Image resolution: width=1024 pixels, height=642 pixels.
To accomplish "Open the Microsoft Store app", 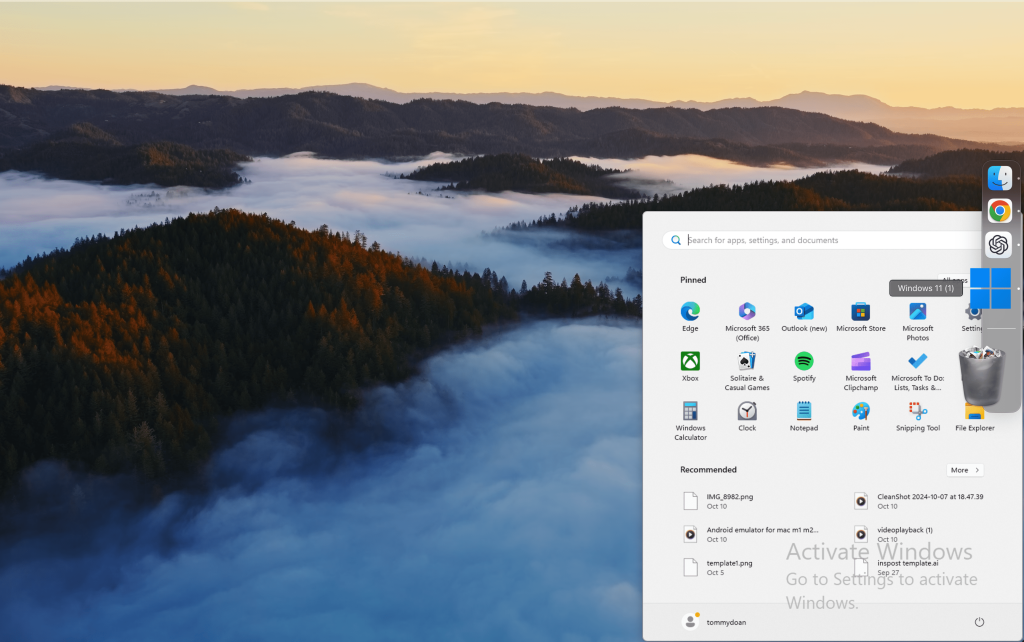I will coord(861,312).
